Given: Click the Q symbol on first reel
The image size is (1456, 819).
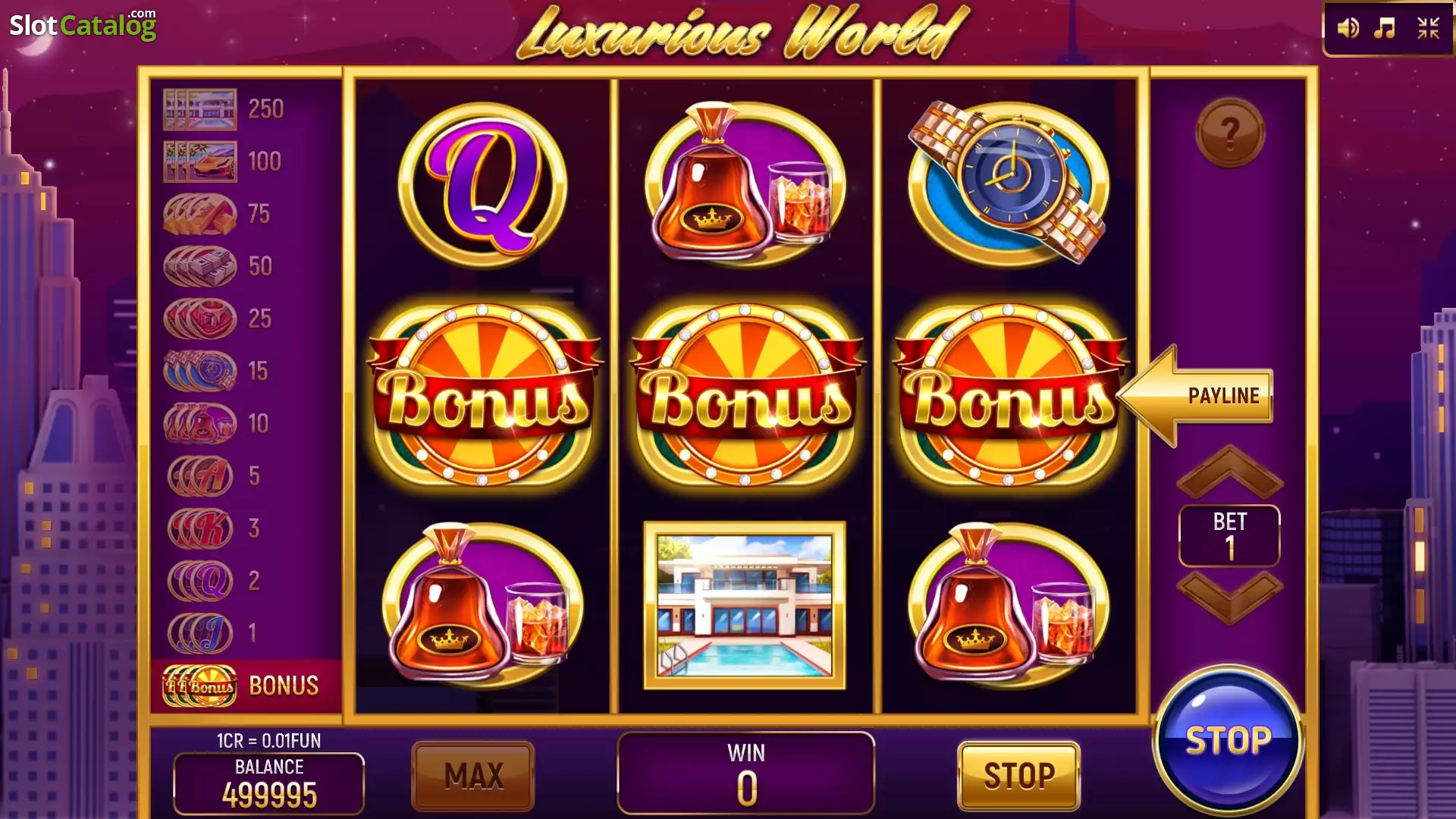Looking at the screenshot, I should [x=483, y=186].
